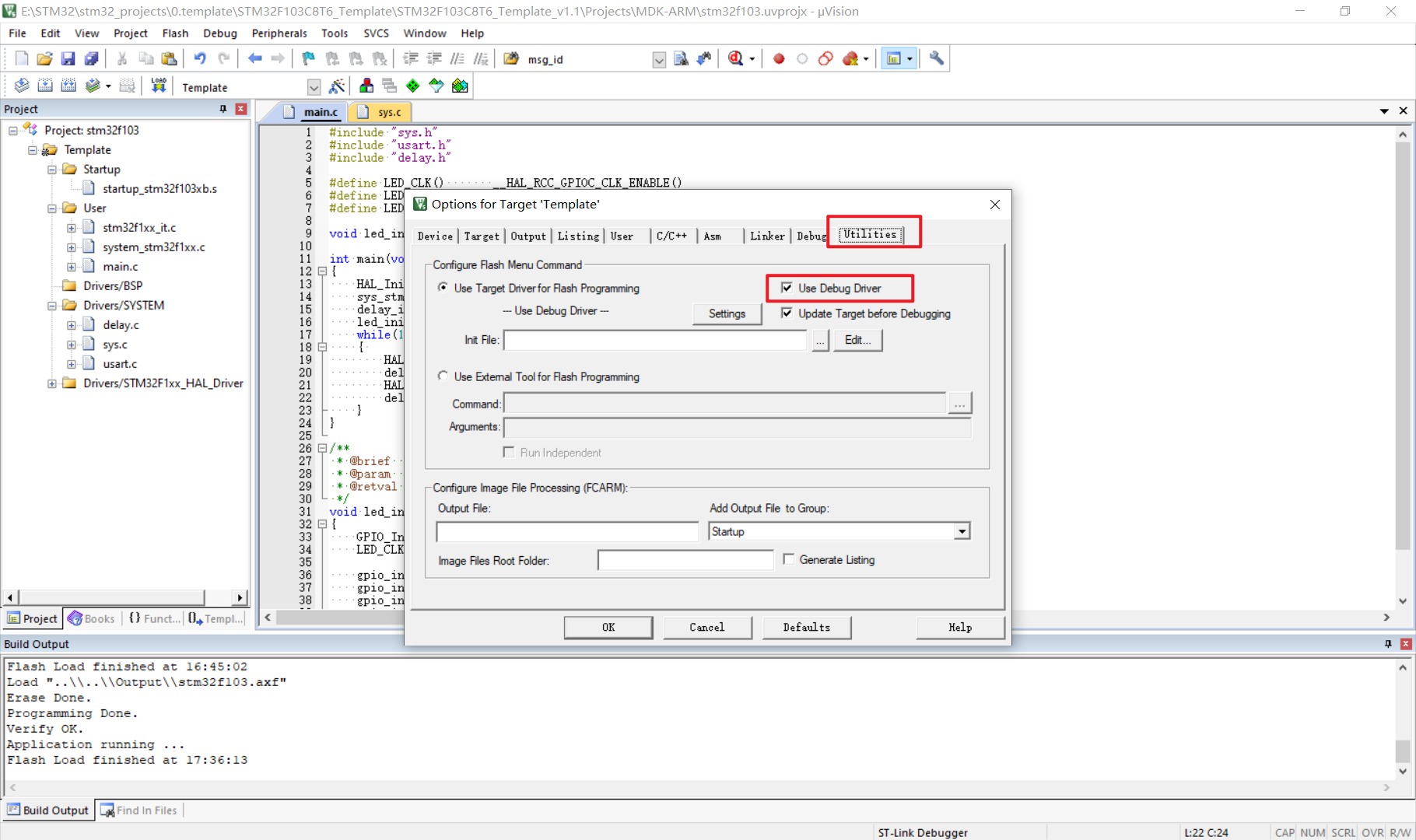This screenshot has height=840, width=1416.
Task: Click the Settings button in the dialog
Action: click(727, 313)
